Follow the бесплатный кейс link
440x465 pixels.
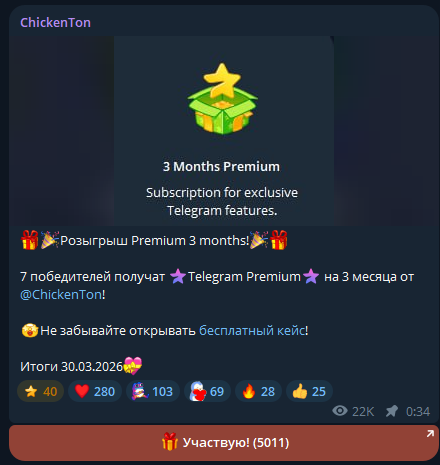click(252, 331)
